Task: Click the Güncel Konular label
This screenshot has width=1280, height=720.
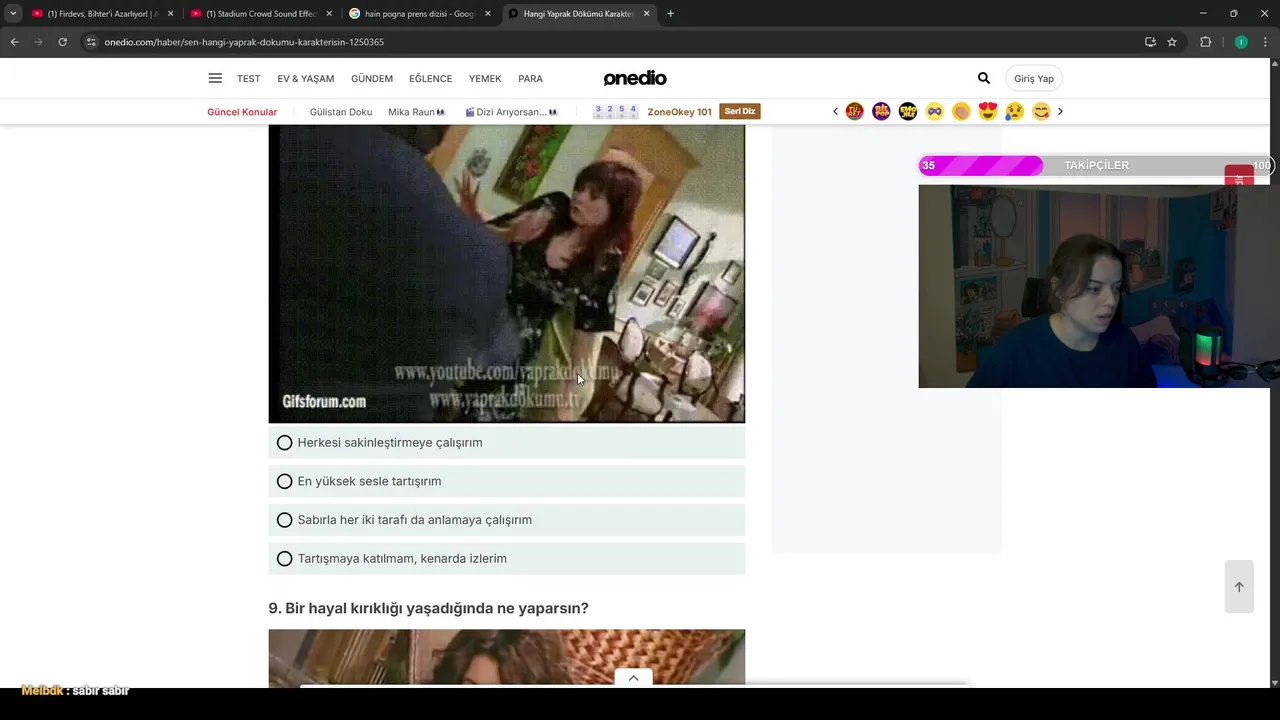Action: 242,112
